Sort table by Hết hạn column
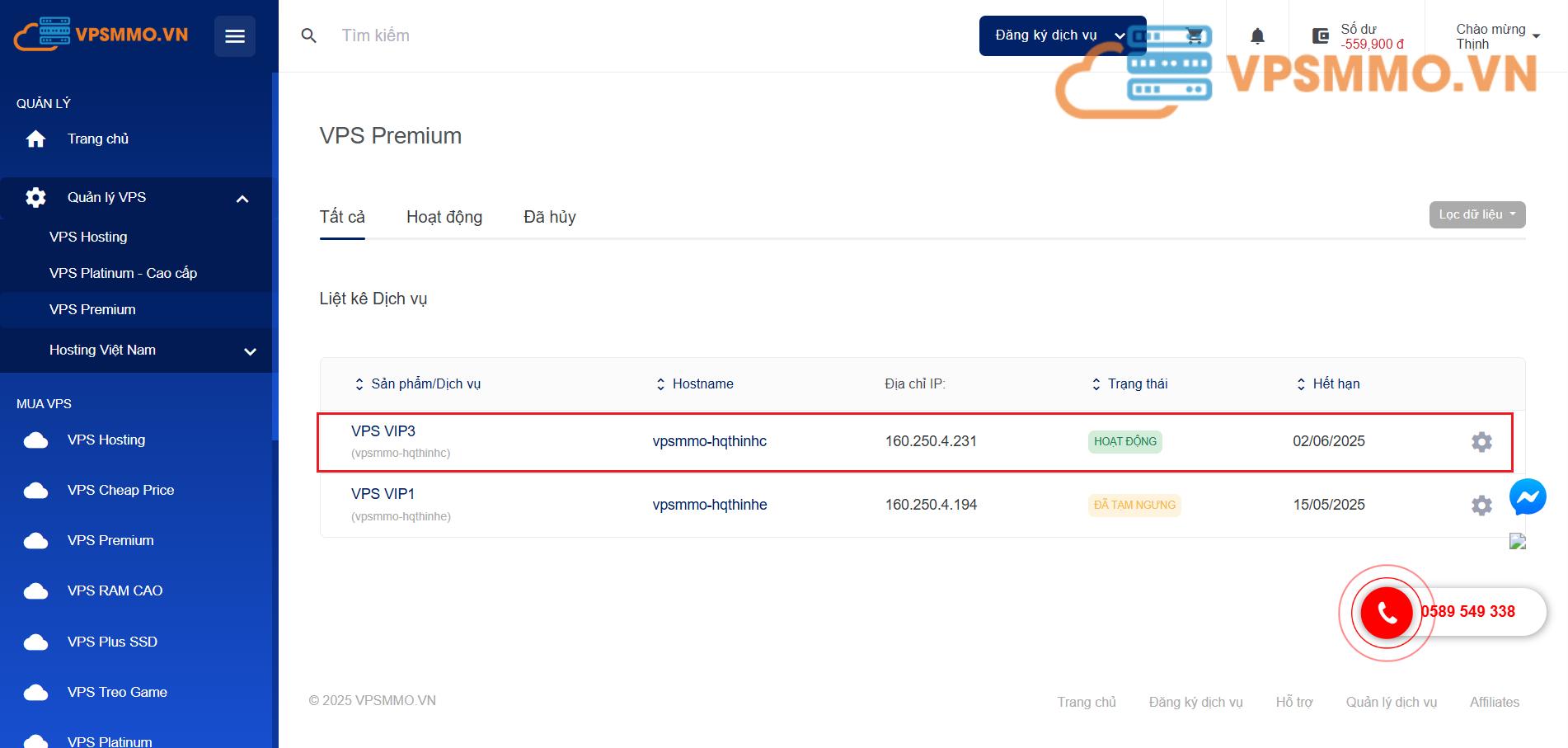Viewport: 1568px width, 748px height. coord(1328,384)
